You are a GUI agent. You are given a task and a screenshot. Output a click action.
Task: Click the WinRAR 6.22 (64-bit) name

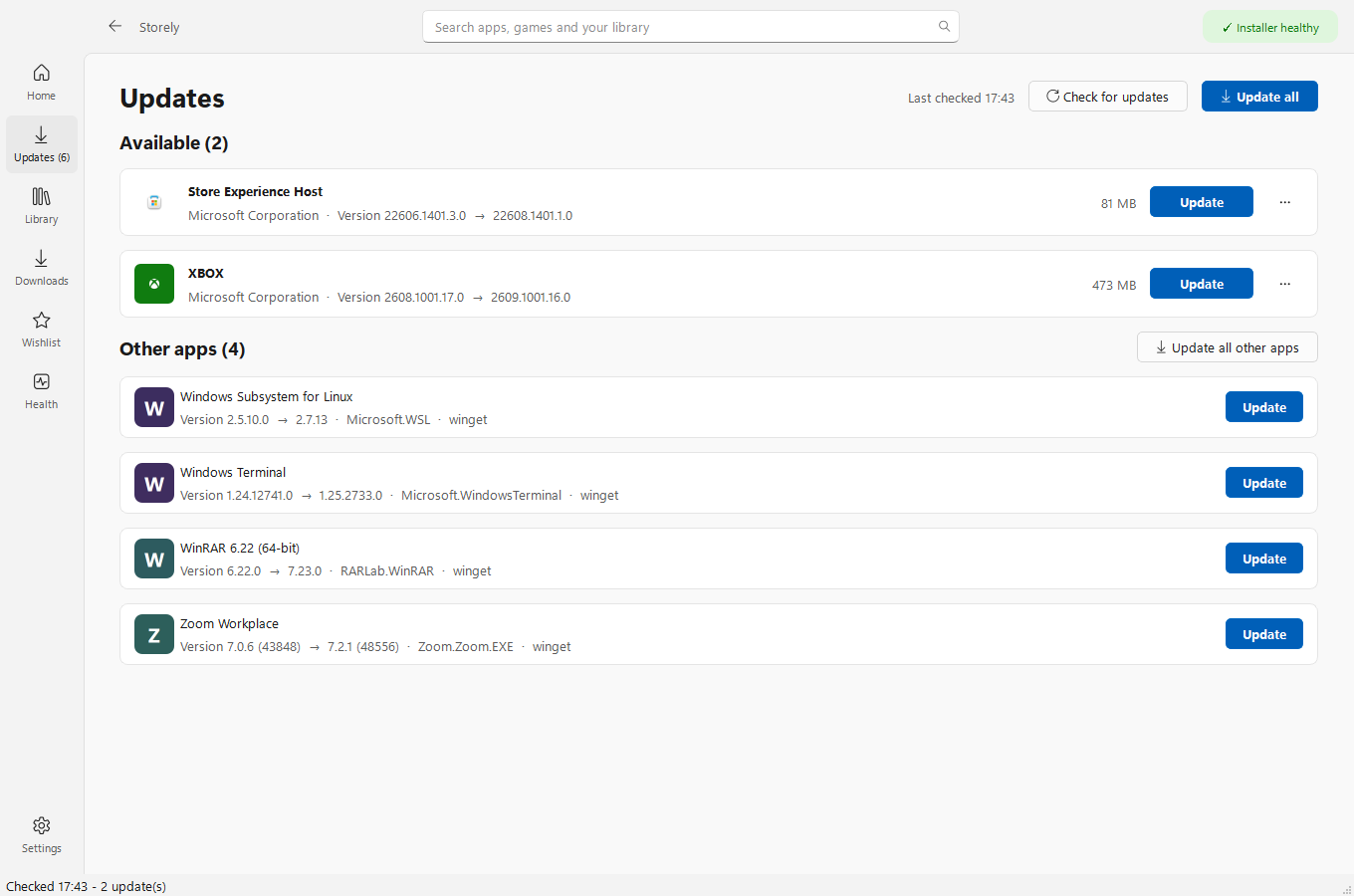[x=240, y=548]
